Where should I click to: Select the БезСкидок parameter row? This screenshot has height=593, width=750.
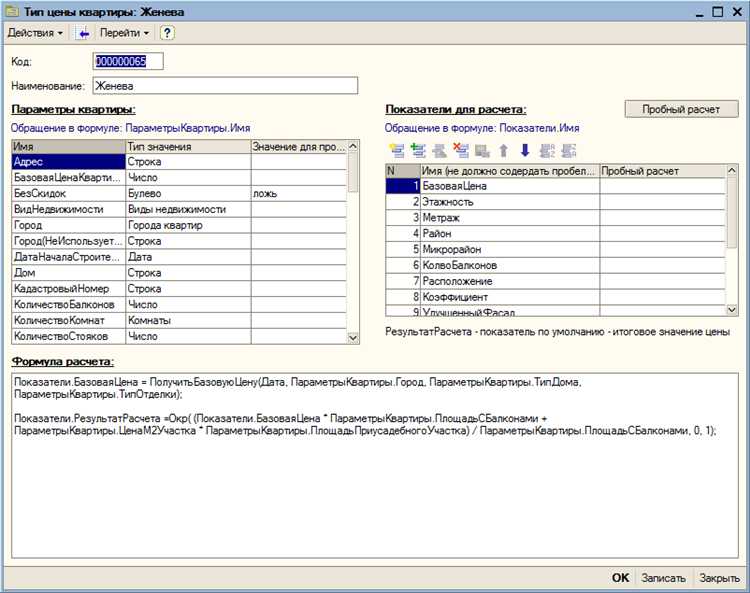click(179, 193)
